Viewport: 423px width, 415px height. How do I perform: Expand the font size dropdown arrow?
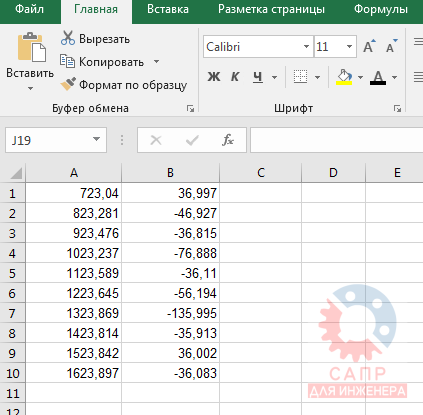pyautogui.click(x=349, y=47)
